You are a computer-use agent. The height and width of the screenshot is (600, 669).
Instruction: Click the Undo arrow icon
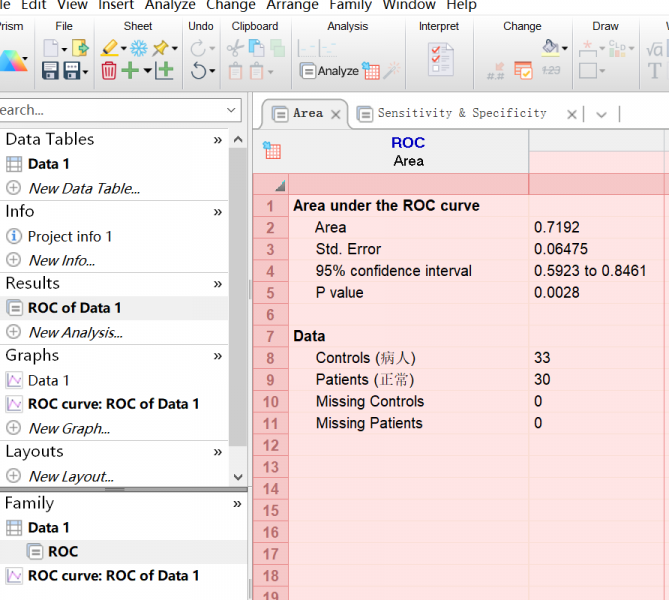(x=198, y=70)
